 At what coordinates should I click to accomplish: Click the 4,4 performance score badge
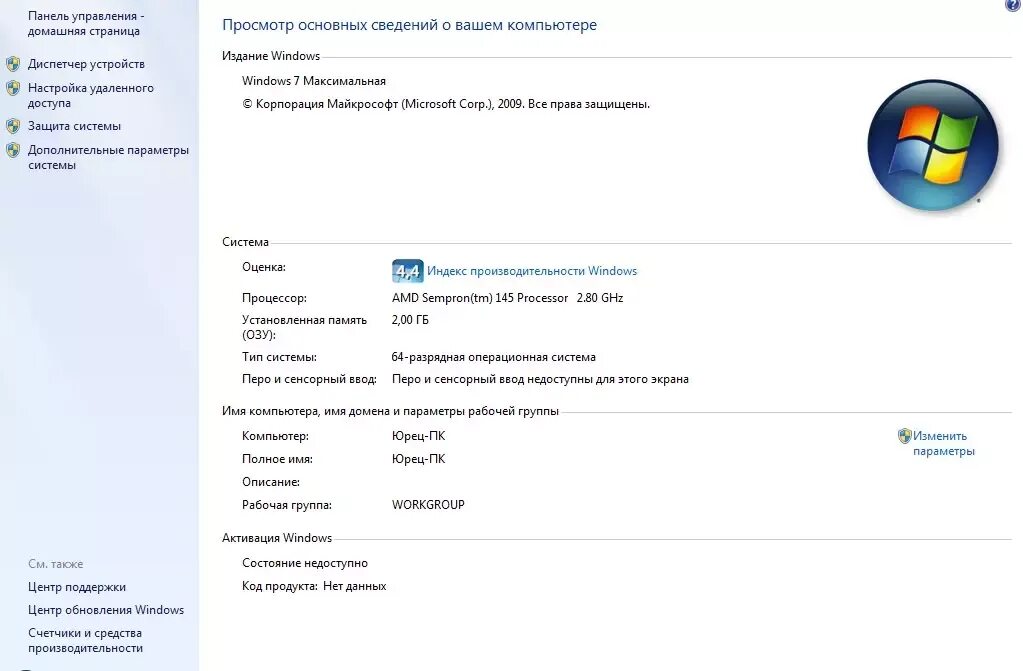408,271
